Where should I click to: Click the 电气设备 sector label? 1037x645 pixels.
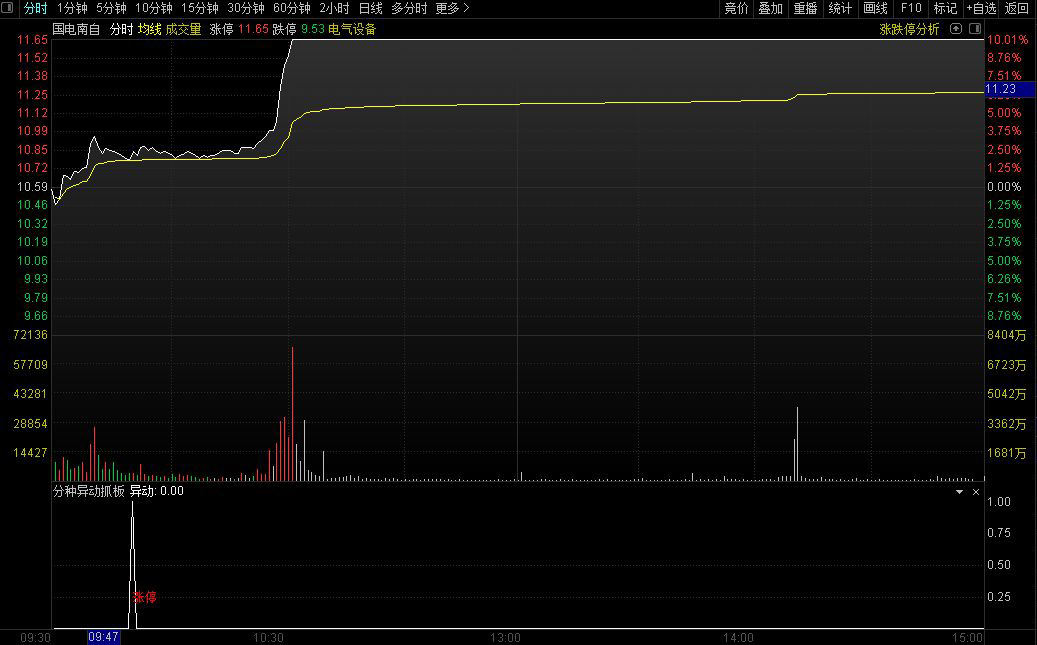coord(352,29)
